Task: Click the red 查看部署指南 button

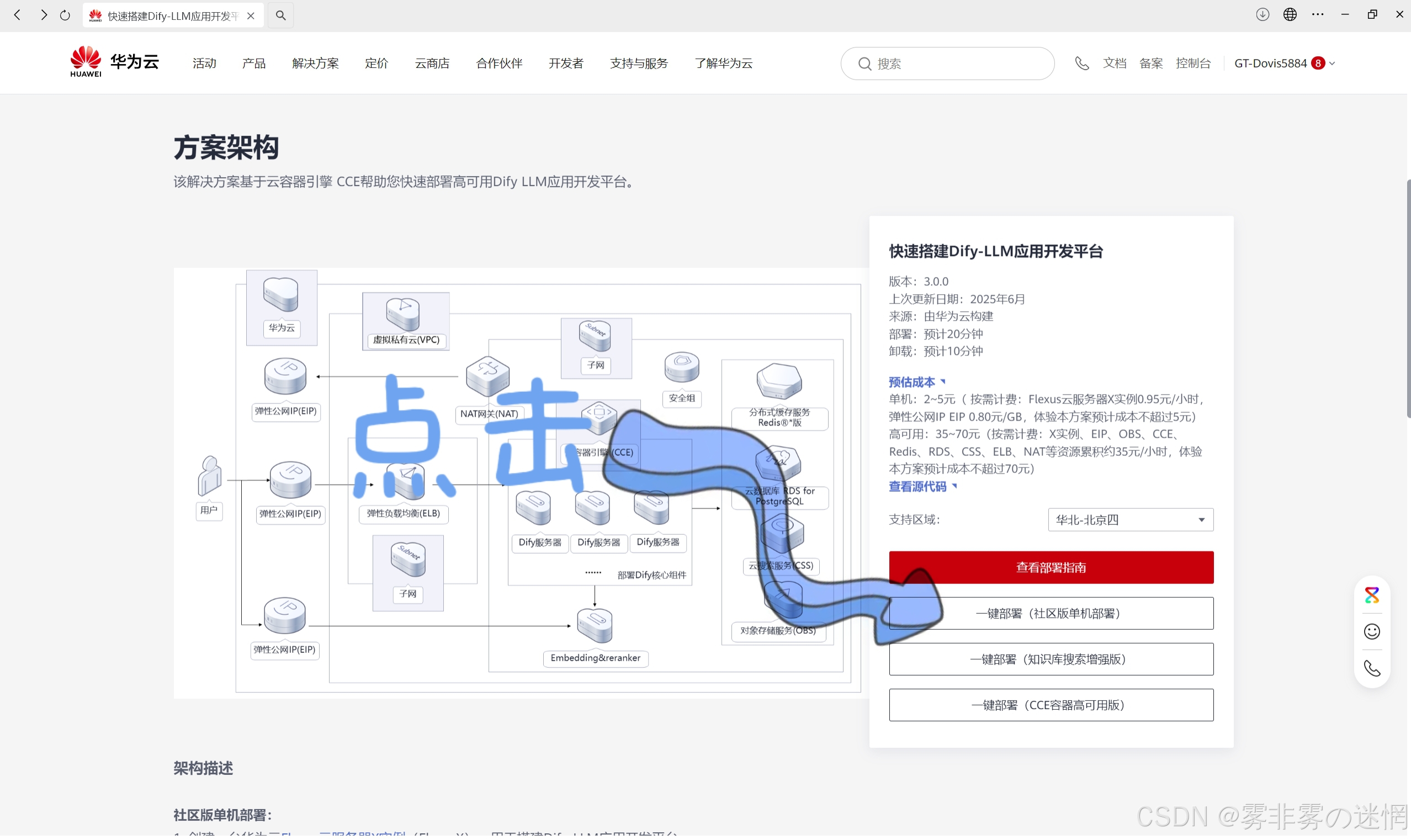Action: [x=1051, y=567]
